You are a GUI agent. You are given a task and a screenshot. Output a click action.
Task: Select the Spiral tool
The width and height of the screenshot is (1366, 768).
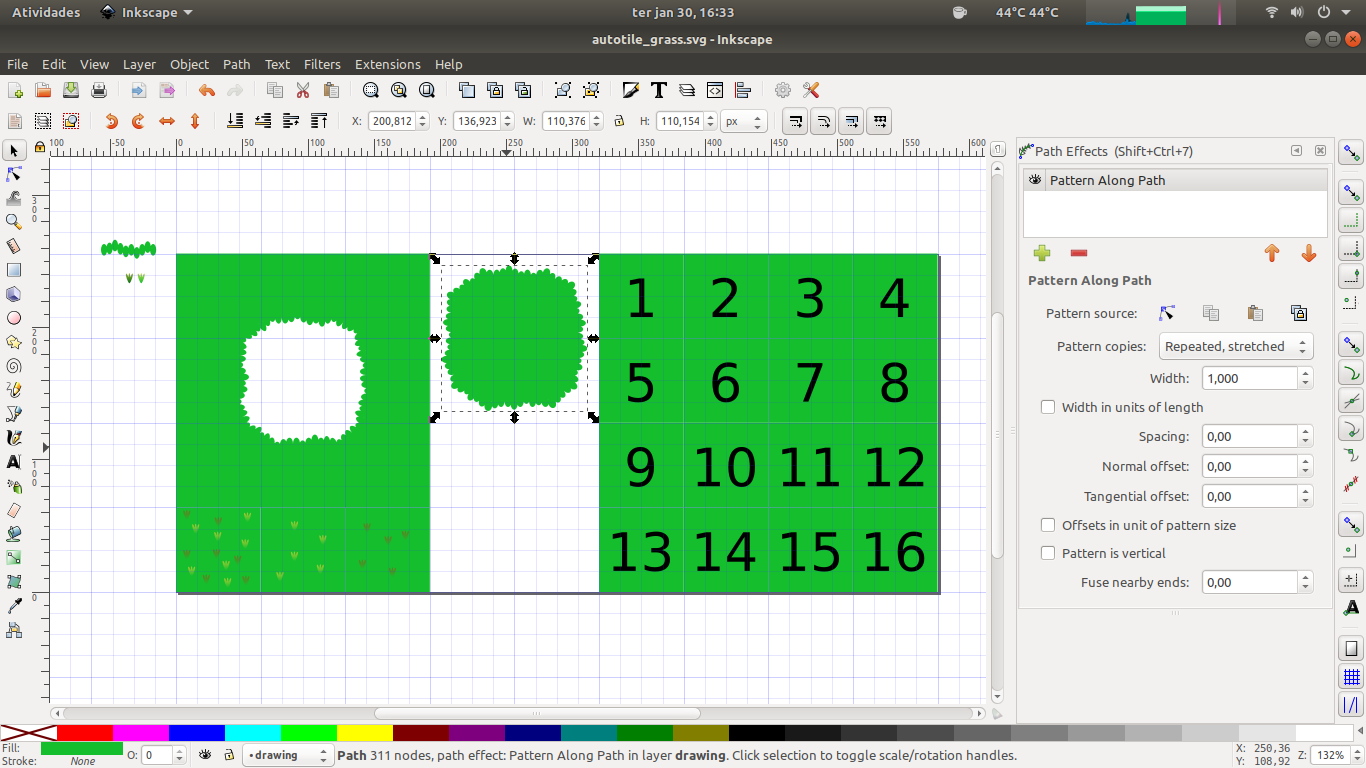pos(14,366)
